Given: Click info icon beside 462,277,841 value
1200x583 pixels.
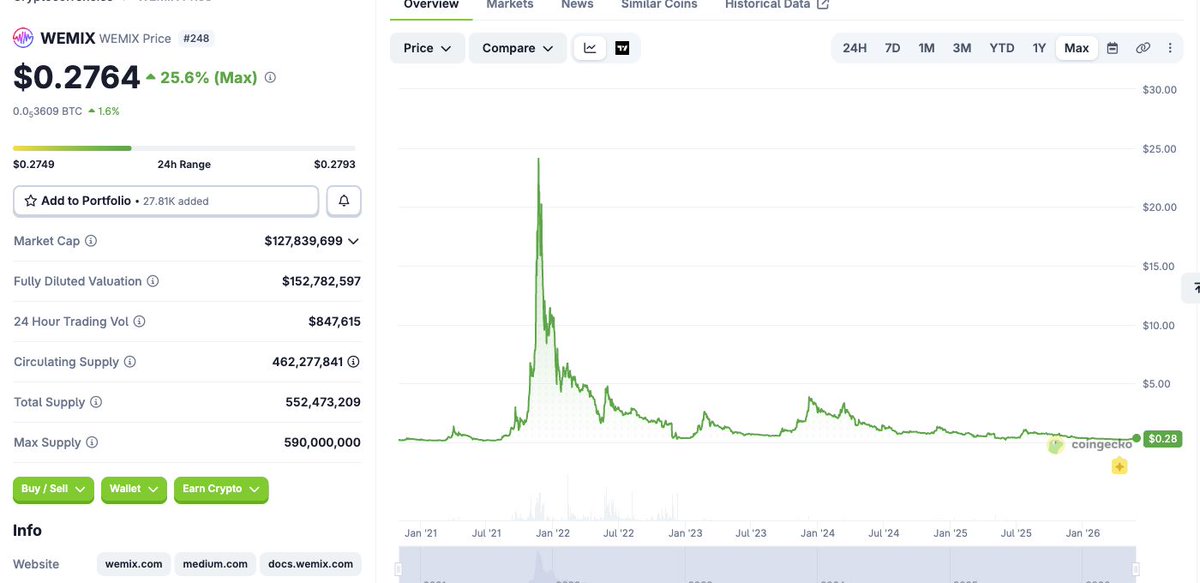Looking at the screenshot, I should [354, 362].
